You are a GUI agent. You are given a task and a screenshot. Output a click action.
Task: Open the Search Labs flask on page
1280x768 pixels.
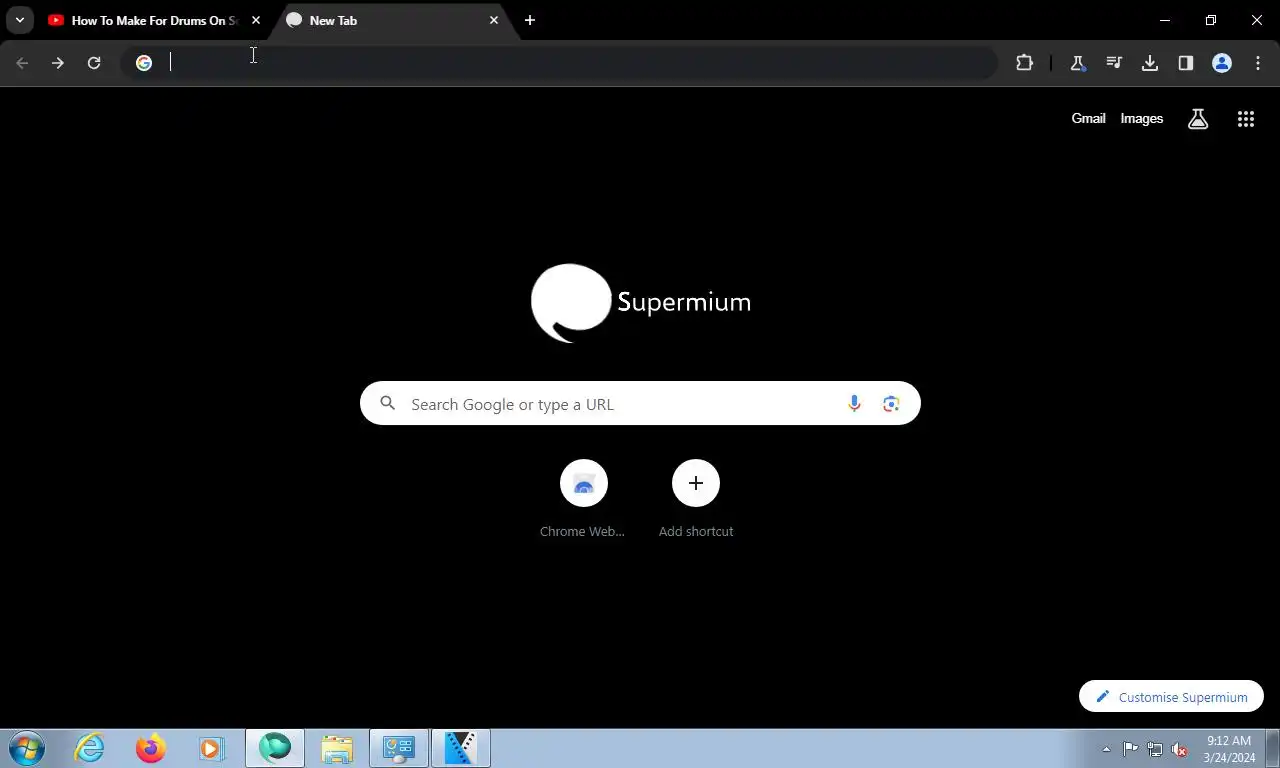point(1198,119)
